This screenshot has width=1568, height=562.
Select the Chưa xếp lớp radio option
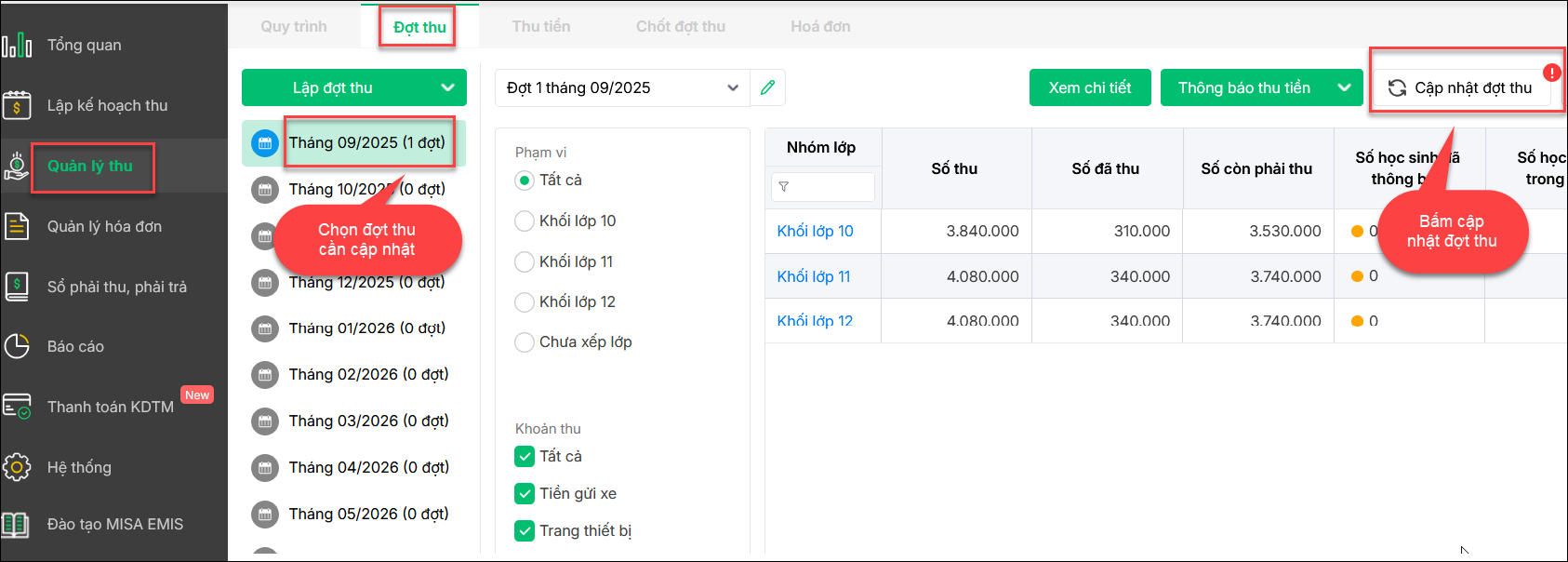pos(525,342)
